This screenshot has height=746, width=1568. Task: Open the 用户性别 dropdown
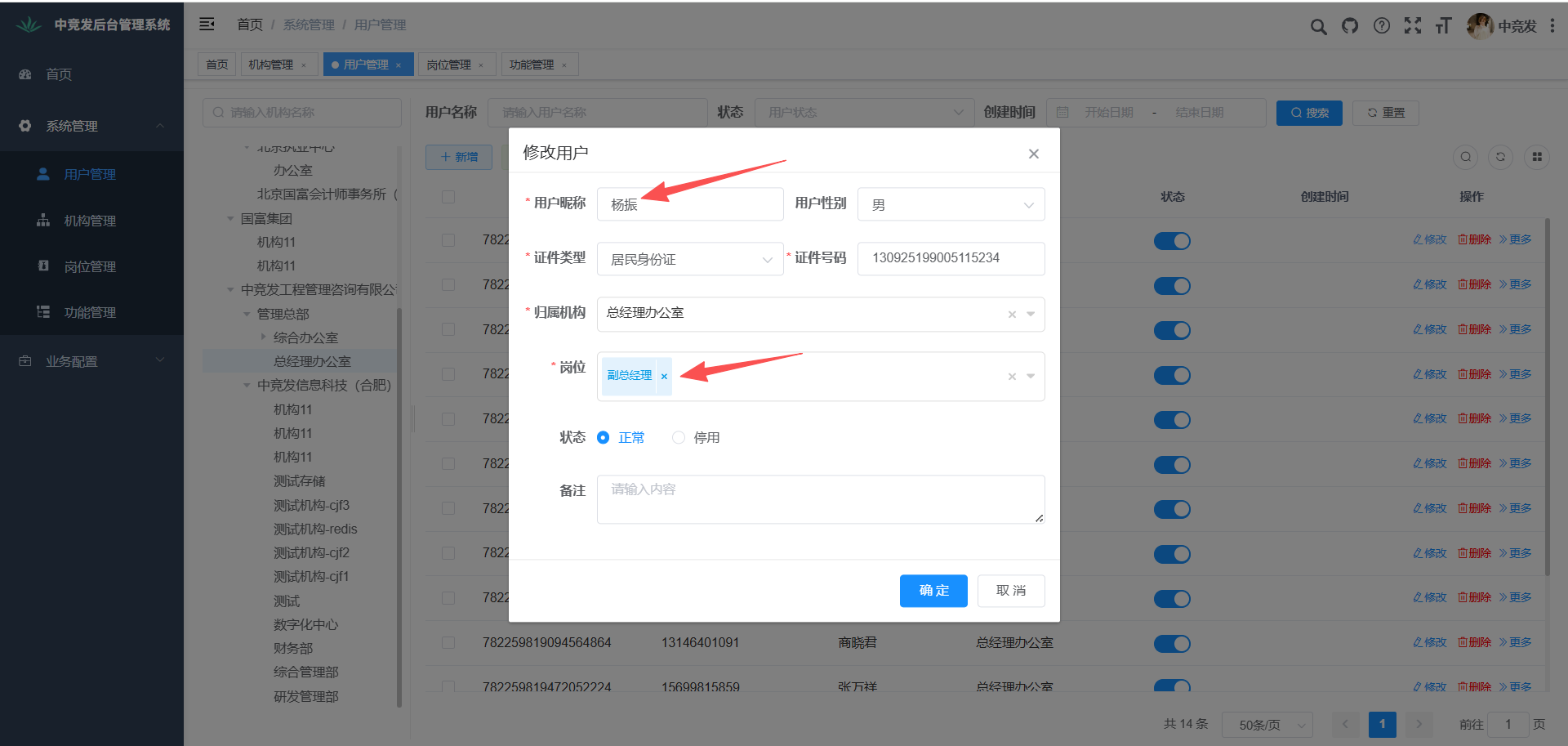point(951,205)
